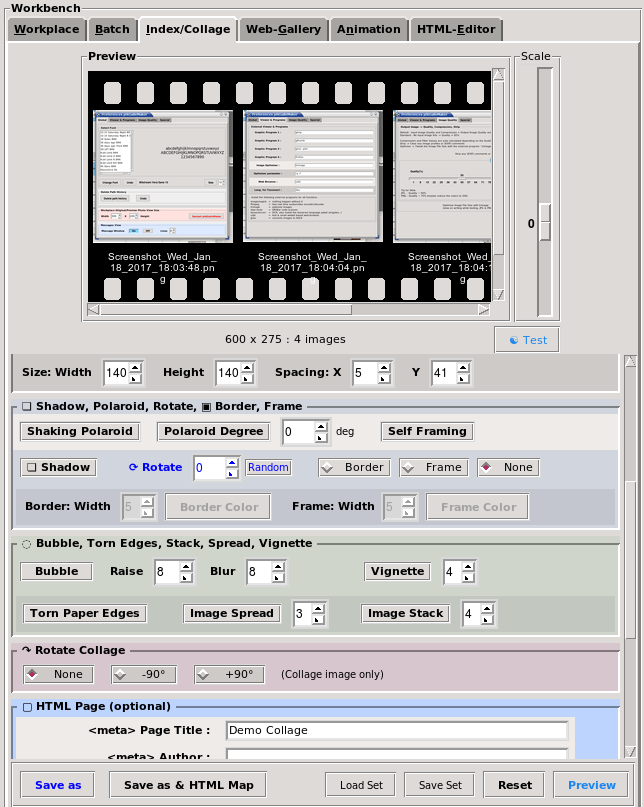Image resolution: width=644 pixels, height=807 pixels.
Task: Click the Save Set button
Action: 440,785
